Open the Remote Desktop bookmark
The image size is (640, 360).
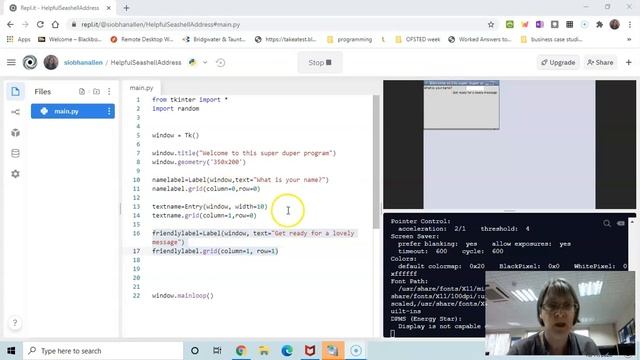(142, 39)
